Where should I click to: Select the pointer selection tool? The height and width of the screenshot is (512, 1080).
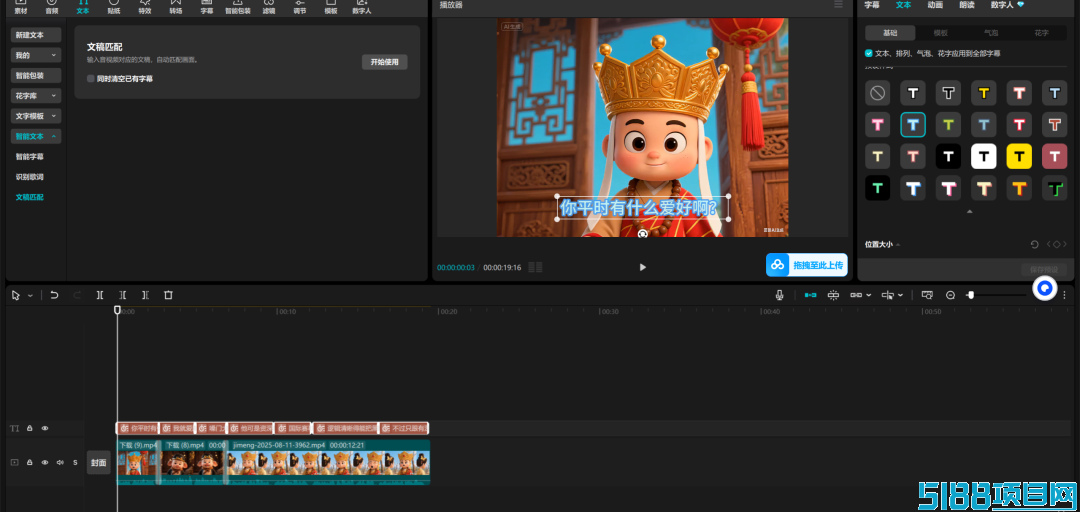pos(17,295)
